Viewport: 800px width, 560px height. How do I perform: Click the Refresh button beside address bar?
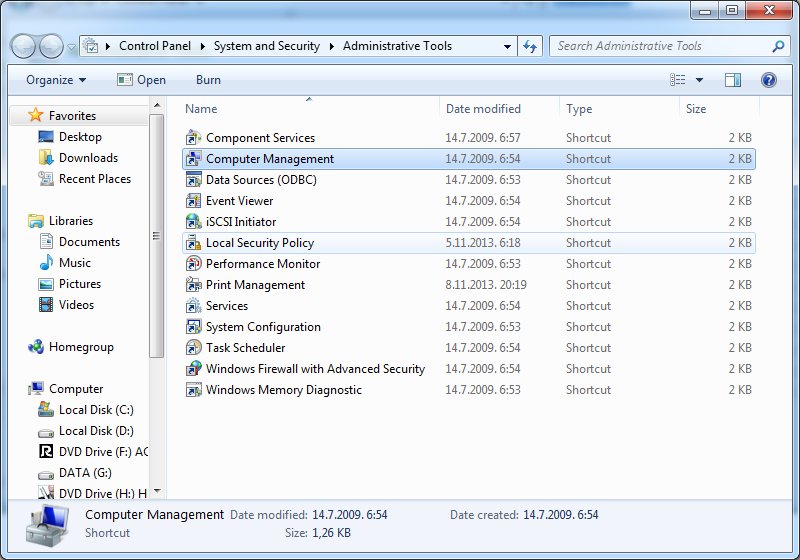coord(530,46)
